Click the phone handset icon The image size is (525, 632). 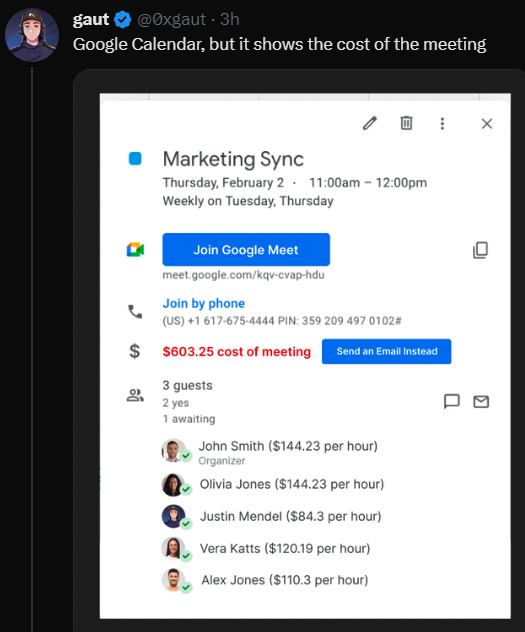135,312
